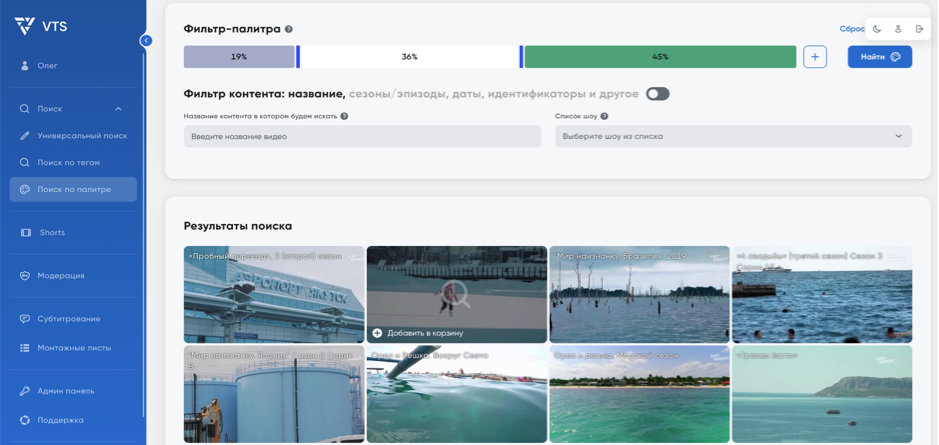Viewport: 939px width, 445px height.
Task: Click the Фильтр-палитра help question icon
Action: click(x=289, y=30)
